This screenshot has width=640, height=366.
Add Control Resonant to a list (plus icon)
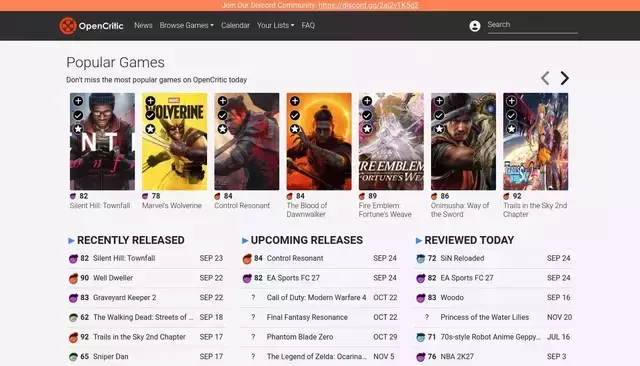coord(222,101)
